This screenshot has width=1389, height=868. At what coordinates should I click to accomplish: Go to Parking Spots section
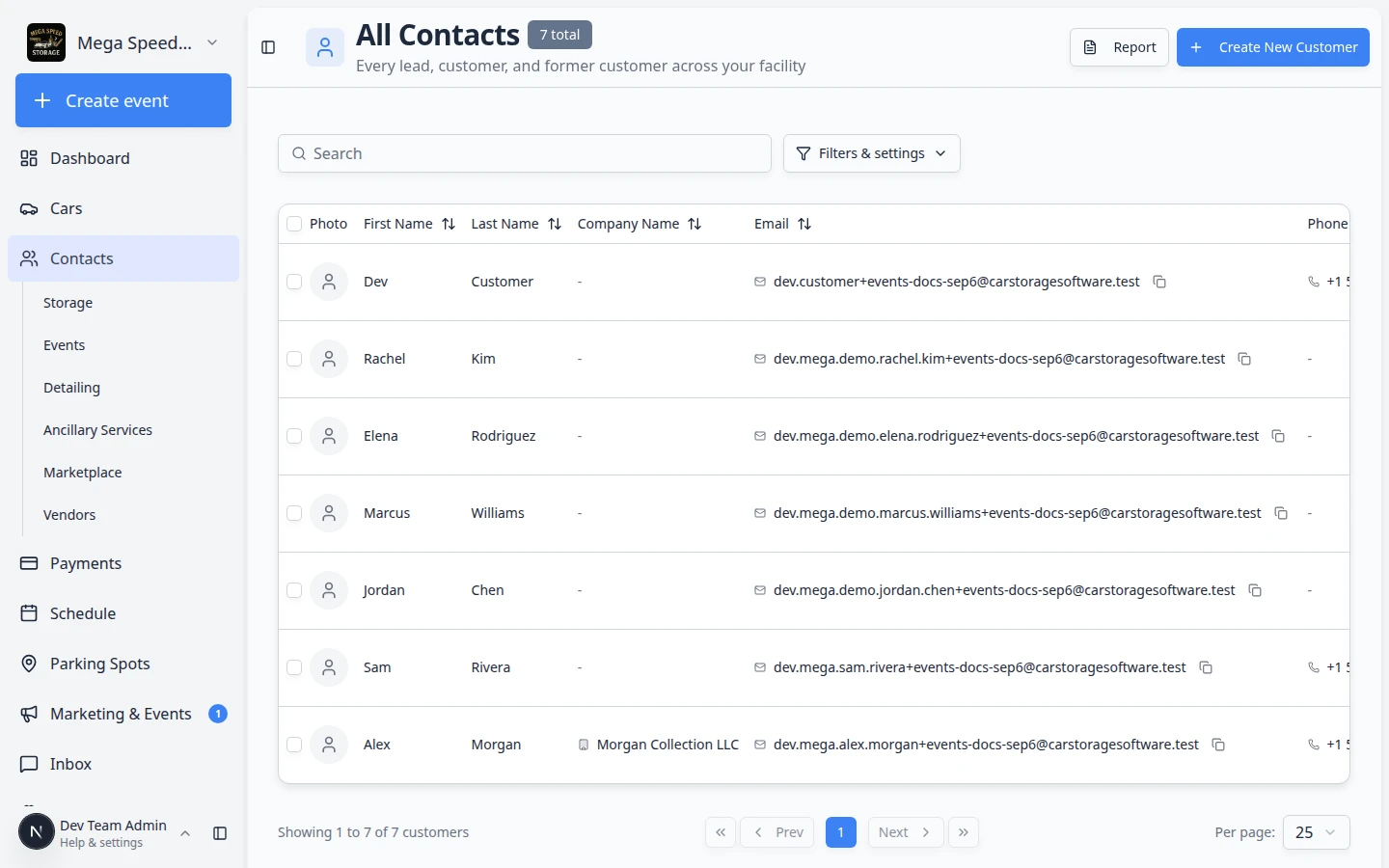click(x=123, y=664)
